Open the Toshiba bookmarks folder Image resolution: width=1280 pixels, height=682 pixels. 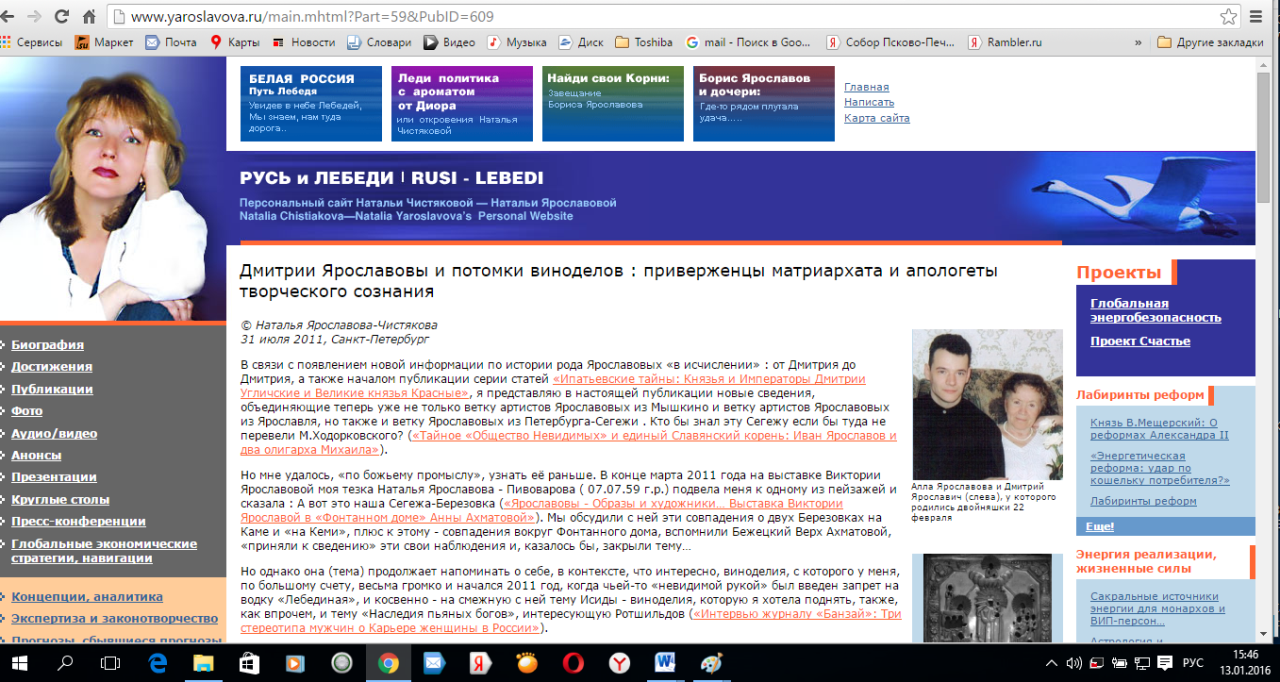(x=644, y=43)
